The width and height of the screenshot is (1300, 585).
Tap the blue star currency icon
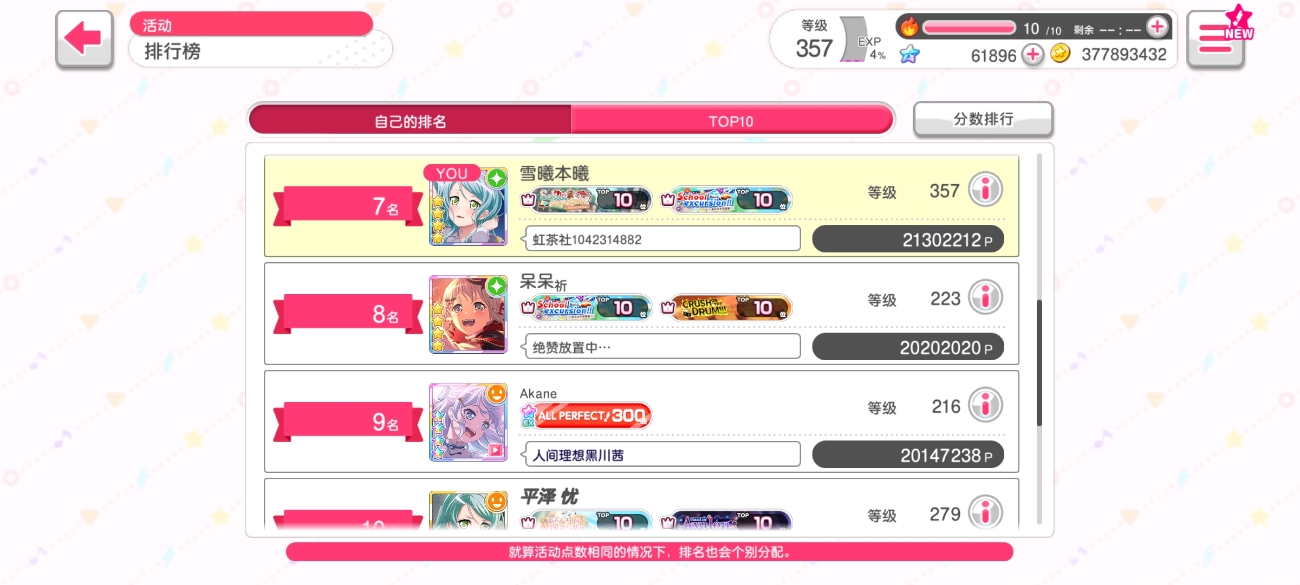[x=909, y=54]
